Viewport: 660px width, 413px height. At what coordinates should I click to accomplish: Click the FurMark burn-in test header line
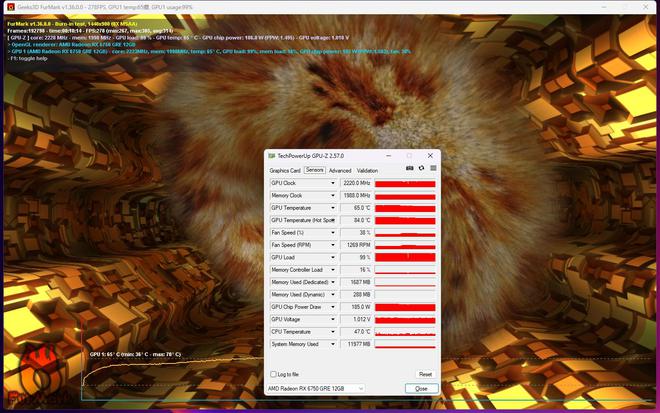point(72,24)
